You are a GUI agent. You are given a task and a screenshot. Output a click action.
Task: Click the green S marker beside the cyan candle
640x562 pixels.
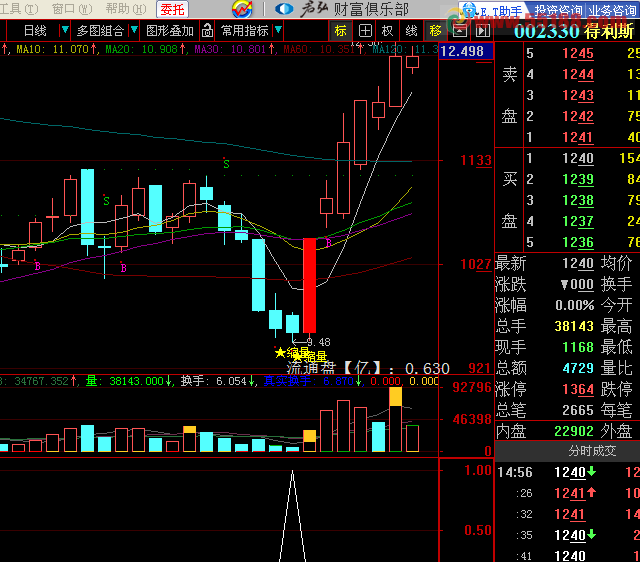click(x=106, y=200)
